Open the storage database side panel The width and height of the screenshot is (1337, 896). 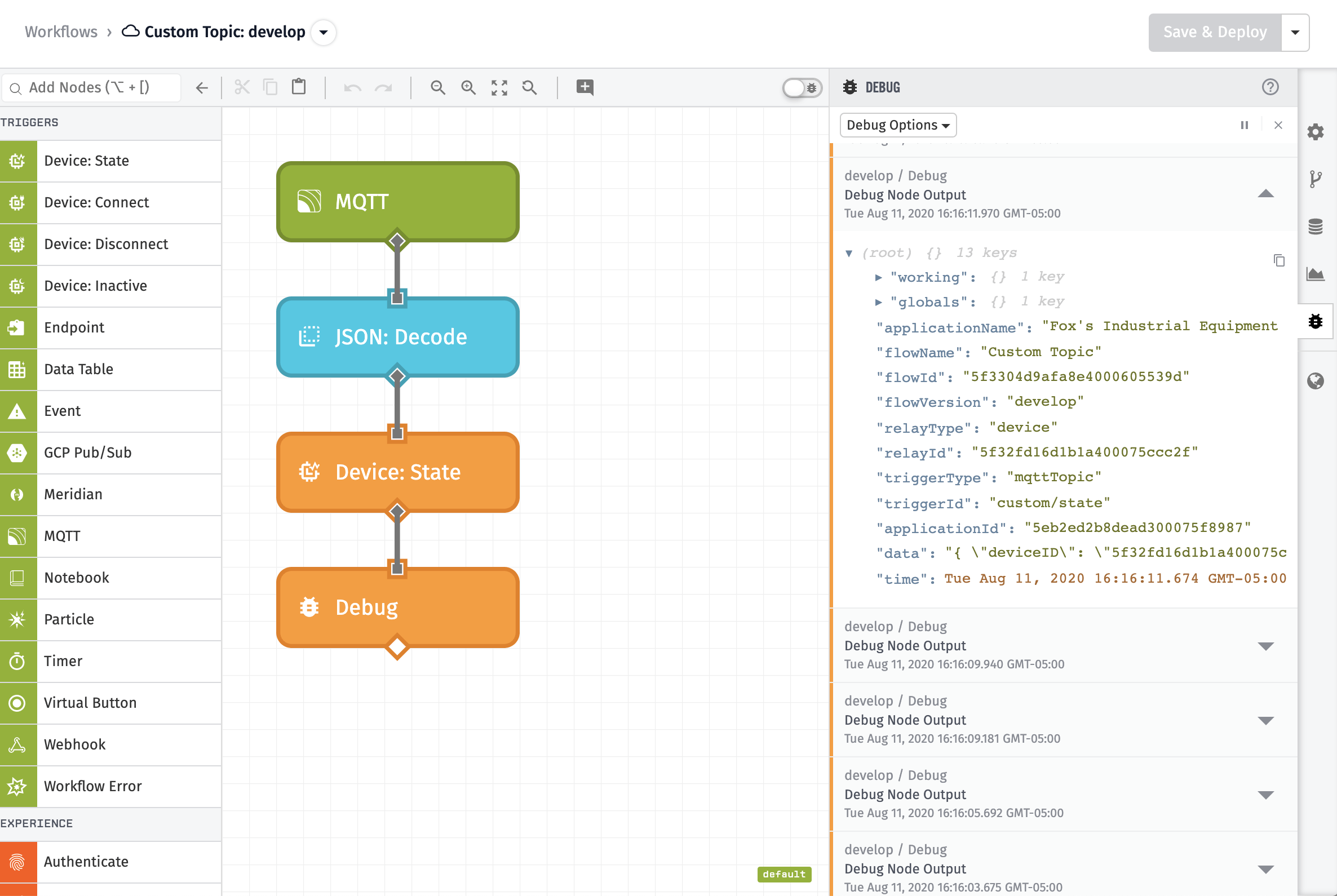point(1315,227)
